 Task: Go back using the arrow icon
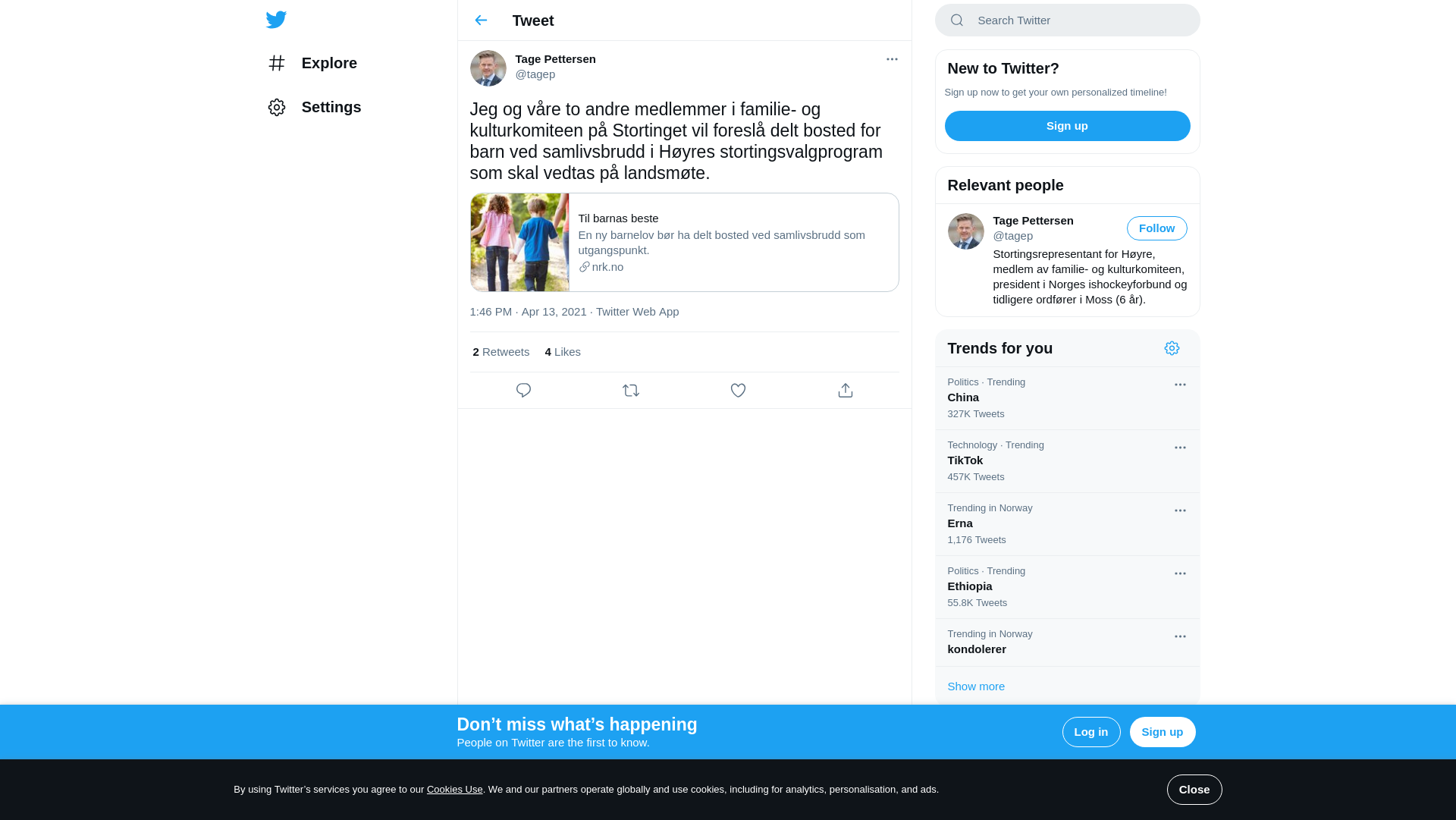tap(481, 20)
